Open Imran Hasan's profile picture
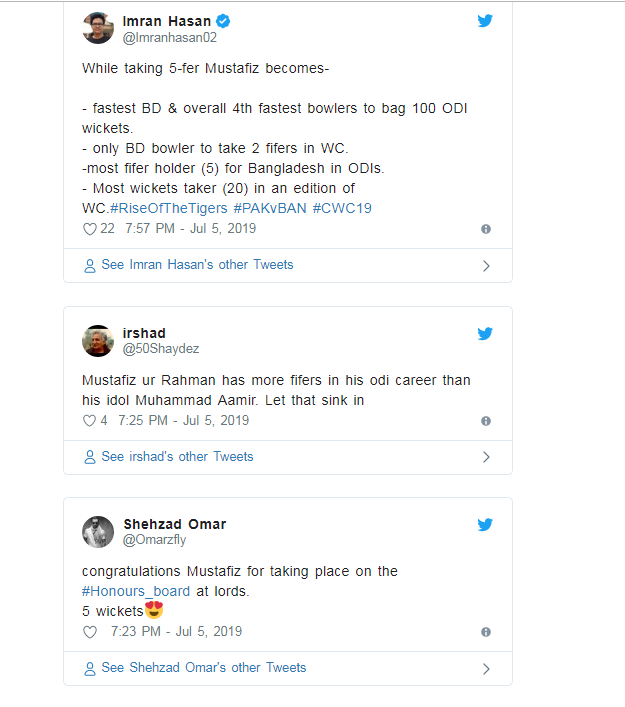 tap(98, 28)
